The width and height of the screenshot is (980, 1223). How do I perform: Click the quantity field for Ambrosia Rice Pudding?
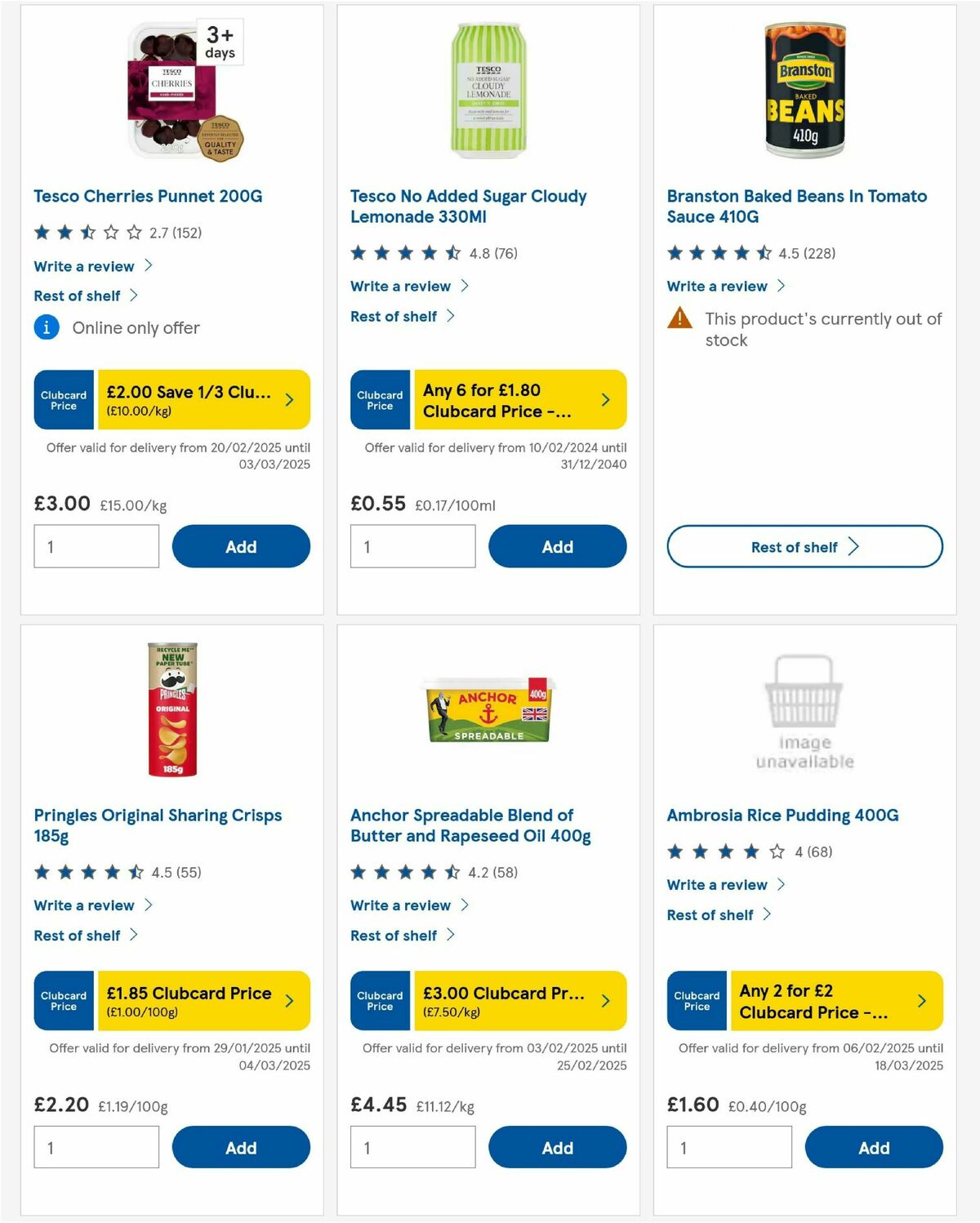[728, 1146]
